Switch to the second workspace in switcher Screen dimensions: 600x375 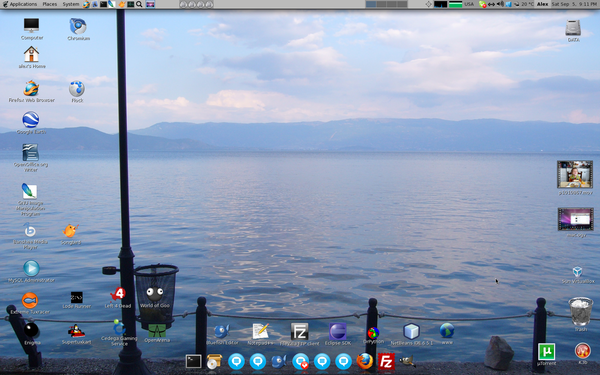381,4
